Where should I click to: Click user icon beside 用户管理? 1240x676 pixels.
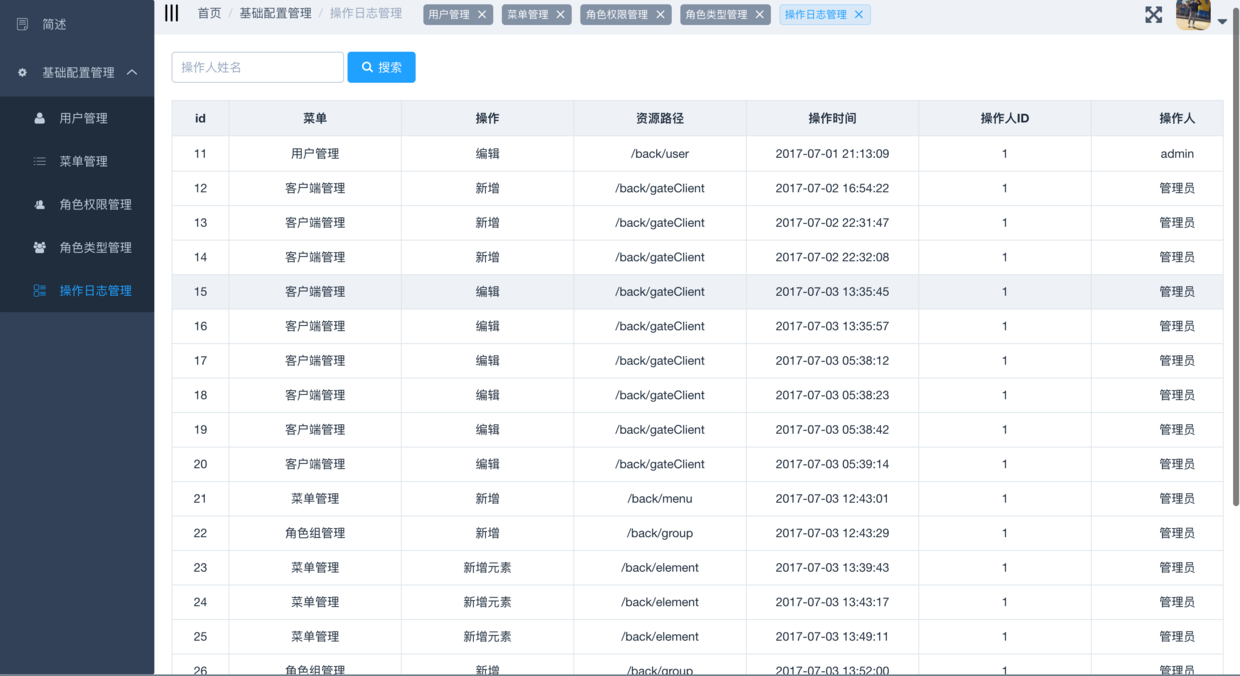(x=40, y=118)
